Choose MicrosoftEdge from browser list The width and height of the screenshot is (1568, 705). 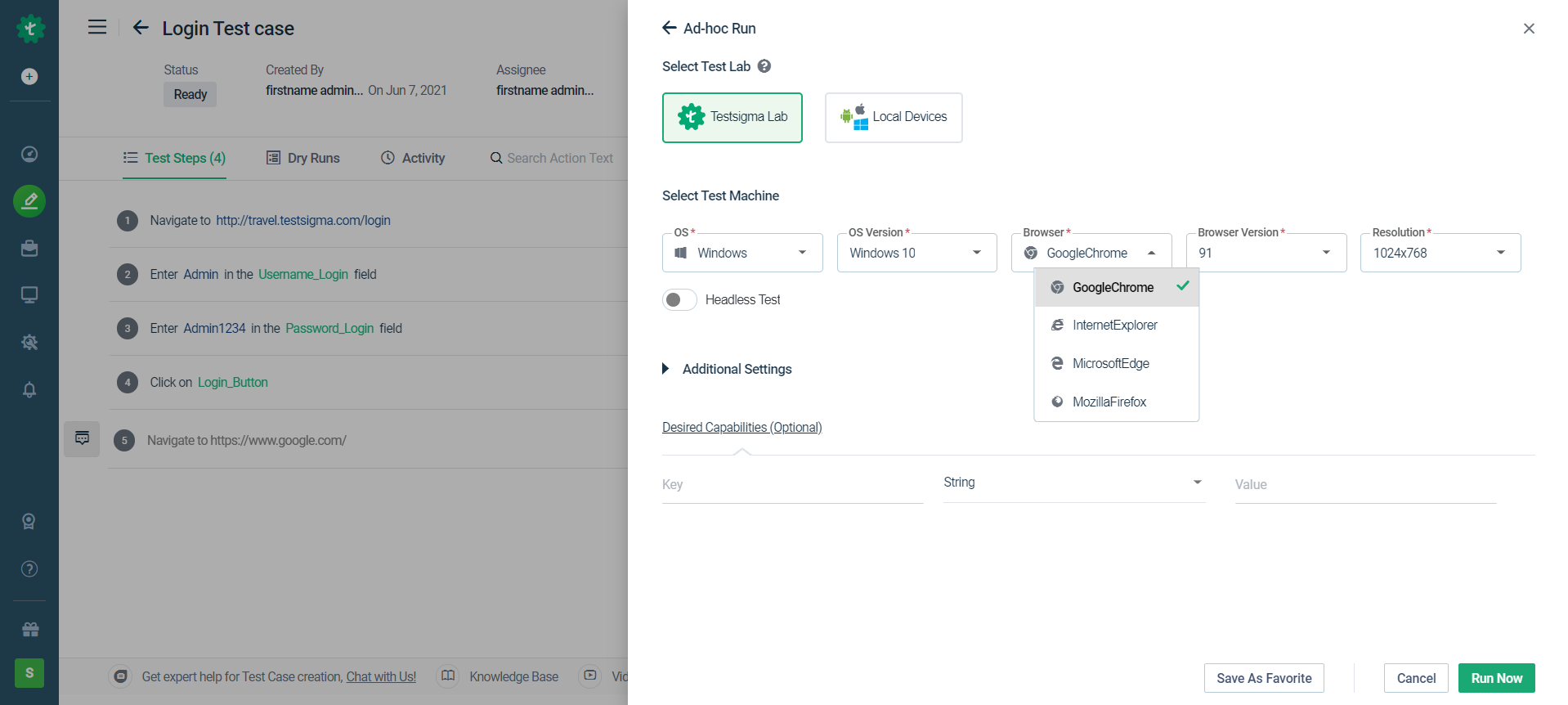[x=1110, y=363]
